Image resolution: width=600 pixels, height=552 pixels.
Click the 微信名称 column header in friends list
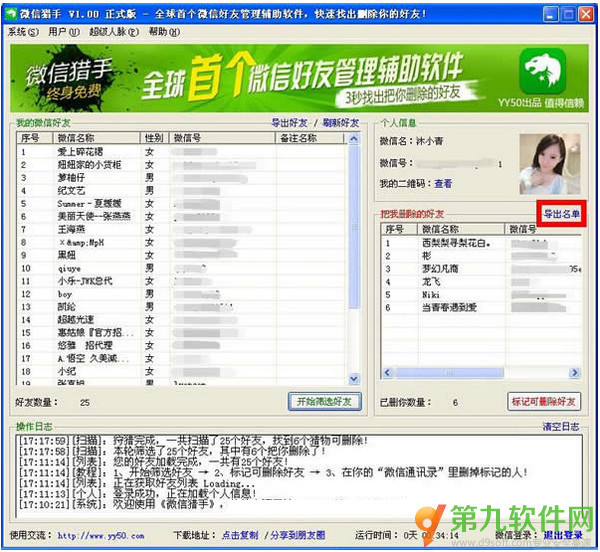coord(96,138)
